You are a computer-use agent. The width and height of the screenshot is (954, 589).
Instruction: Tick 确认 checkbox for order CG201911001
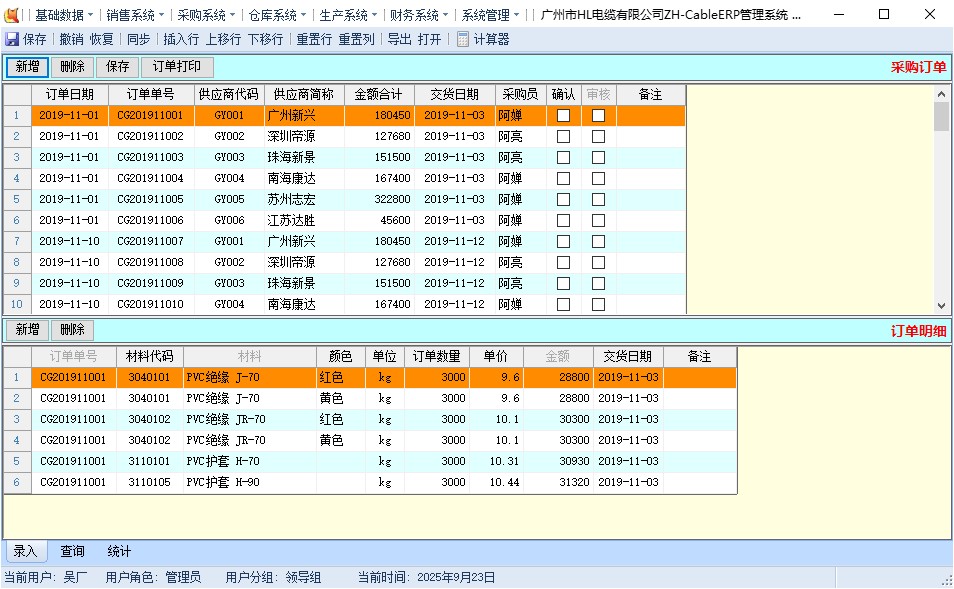(x=564, y=115)
